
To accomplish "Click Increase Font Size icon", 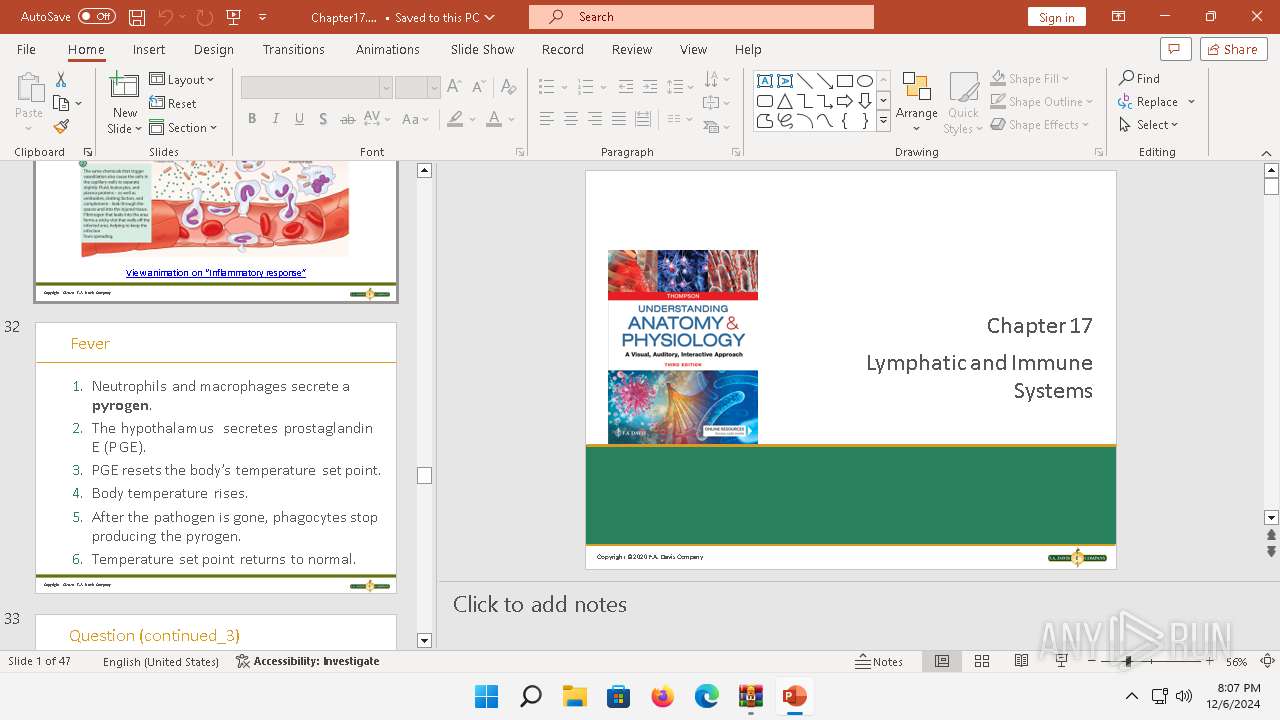I will coord(454,87).
